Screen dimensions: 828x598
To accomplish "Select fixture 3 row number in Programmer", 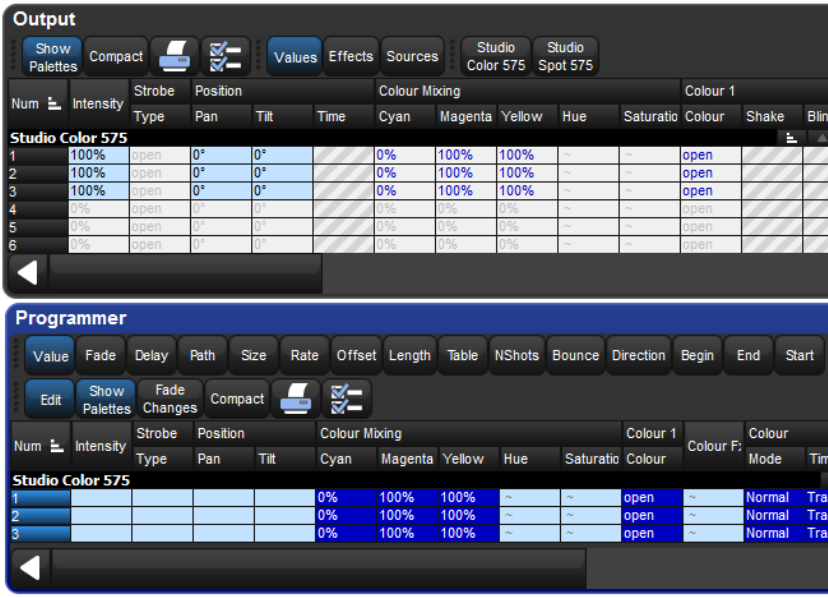I will pyautogui.click(x=41, y=534).
